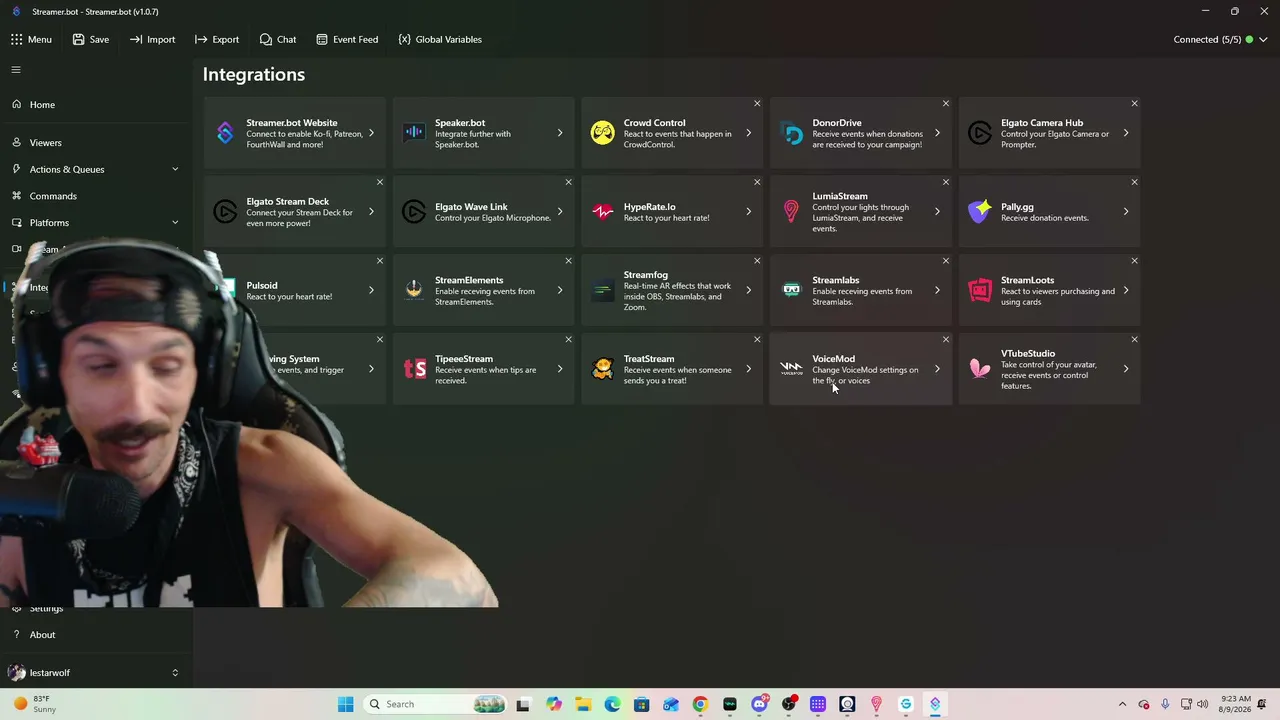Image resolution: width=1280 pixels, height=720 pixels.
Task: Click Import in the top toolbar
Action: (x=152, y=39)
